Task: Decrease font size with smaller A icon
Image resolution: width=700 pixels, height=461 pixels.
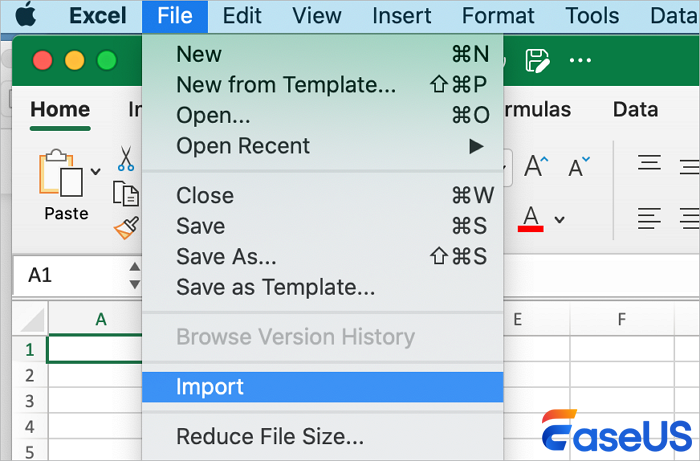Action: tap(579, 167)
